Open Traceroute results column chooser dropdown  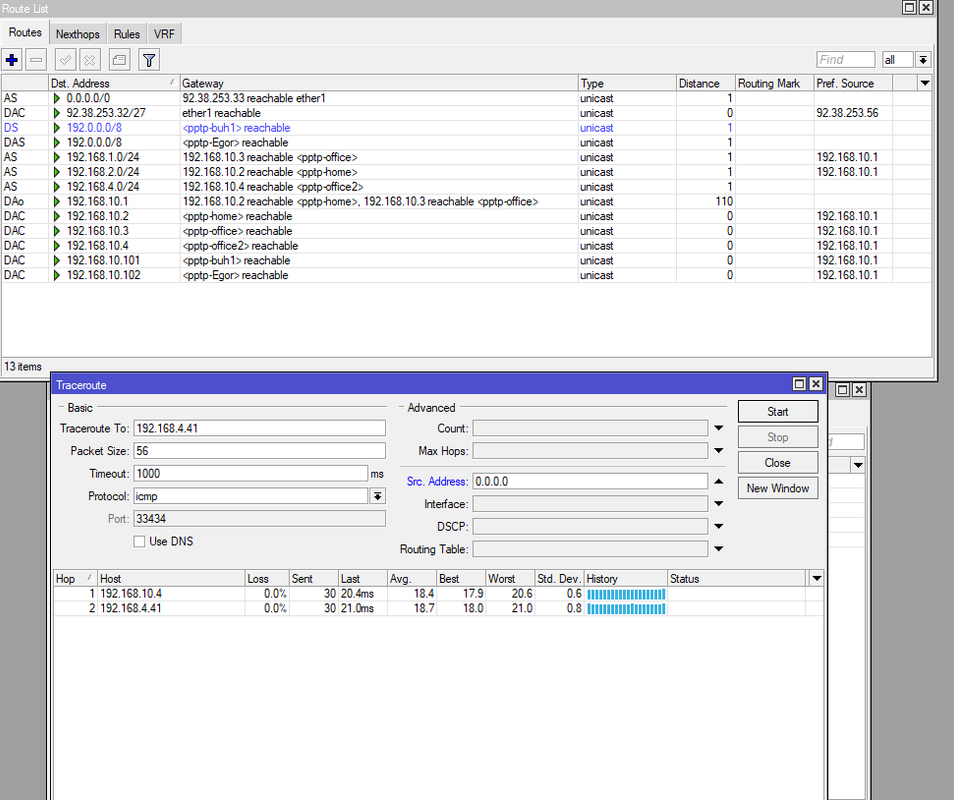point(816,579)
